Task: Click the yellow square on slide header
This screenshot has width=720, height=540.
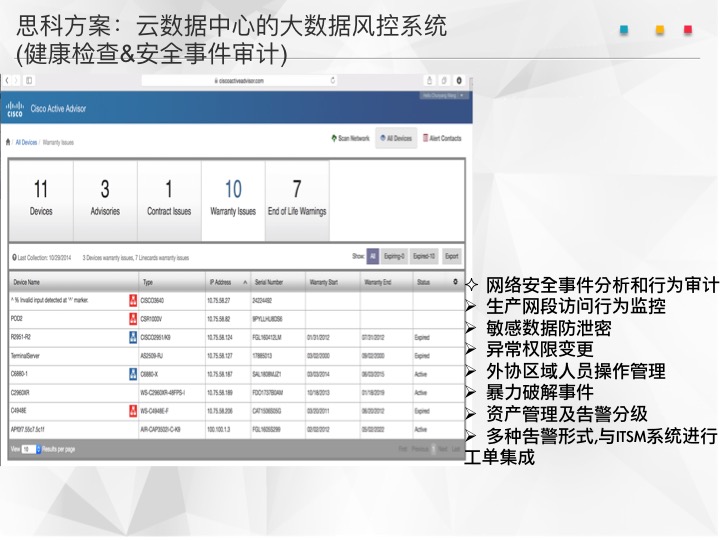Action: click(660, 30)
